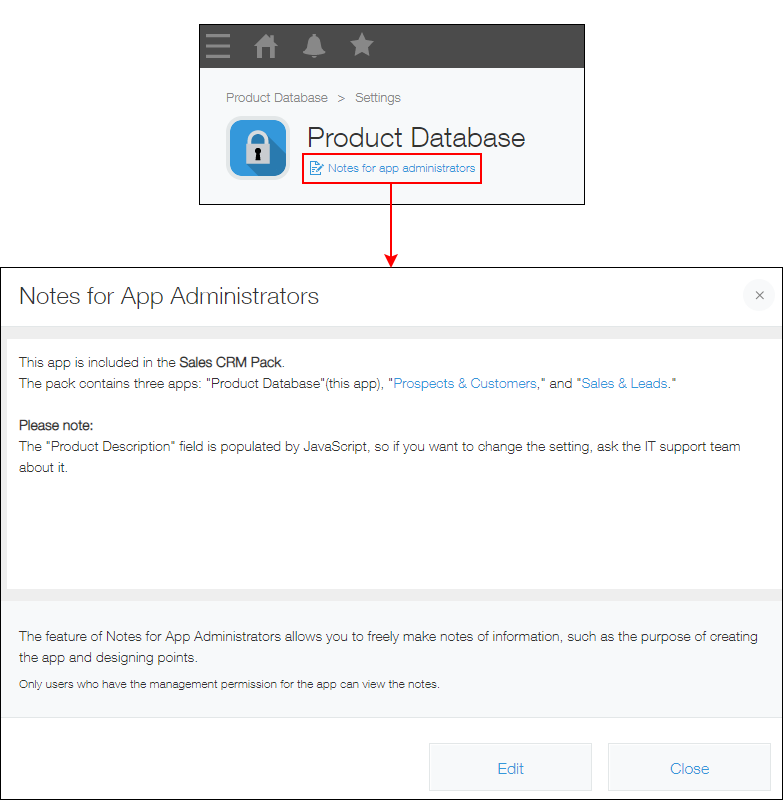Click the Notes for App Administrators dialog title

pyautogui.click(x=169, y=296)
